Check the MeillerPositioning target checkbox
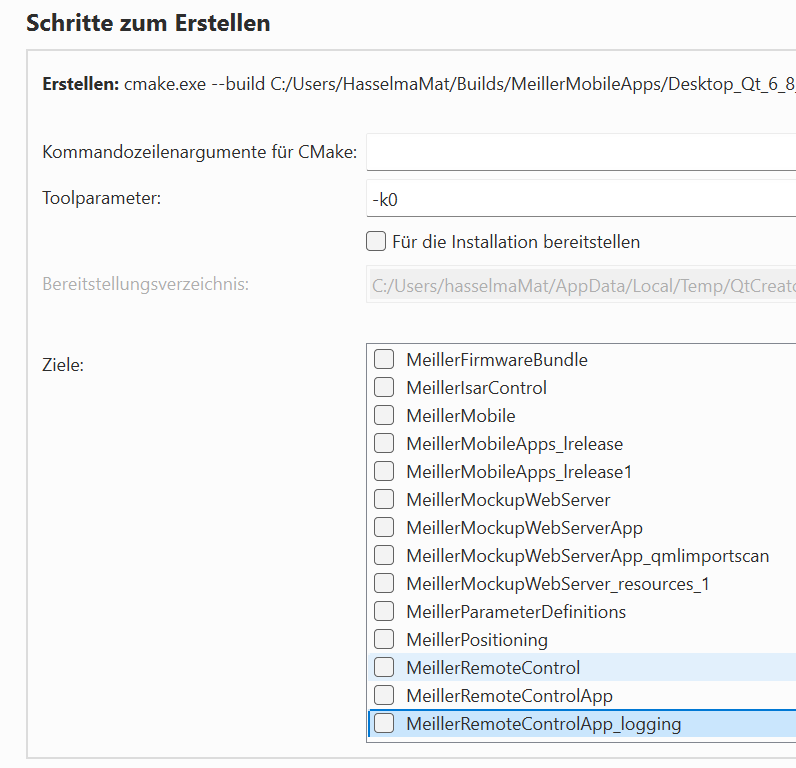 pyautogui.click(x=384, y=639)
